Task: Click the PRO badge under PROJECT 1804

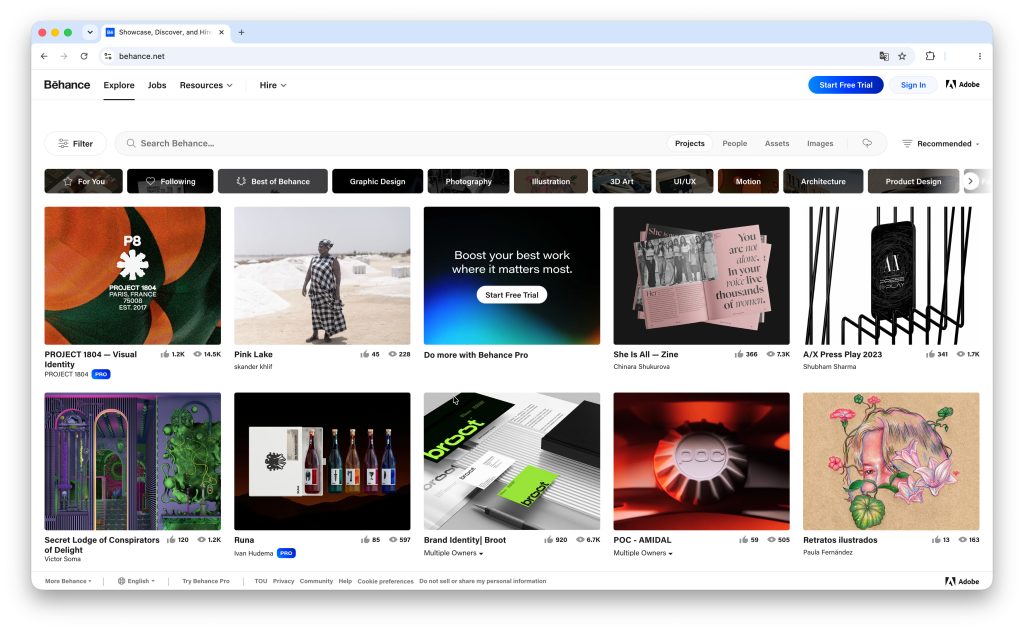Action: click(101, 374)
